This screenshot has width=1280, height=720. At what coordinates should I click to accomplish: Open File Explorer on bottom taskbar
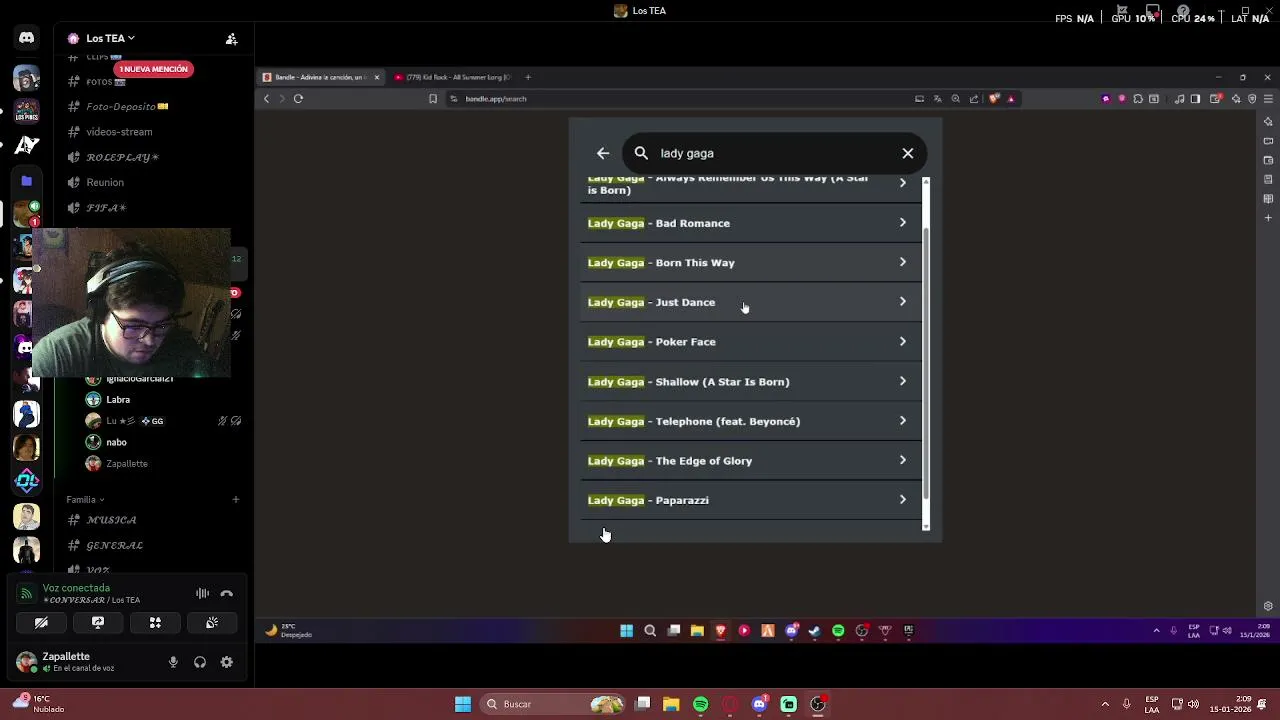tap(671, 704)
